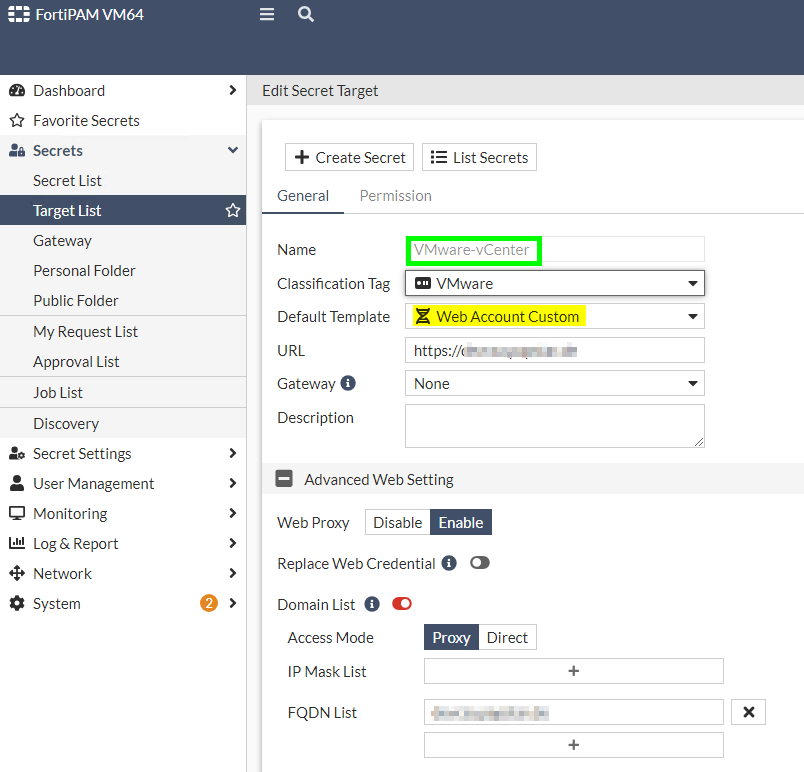The width and height of the screenshot is (804, 772).
Task: Expand the System chevron
Action: click(x=233, y=603)
